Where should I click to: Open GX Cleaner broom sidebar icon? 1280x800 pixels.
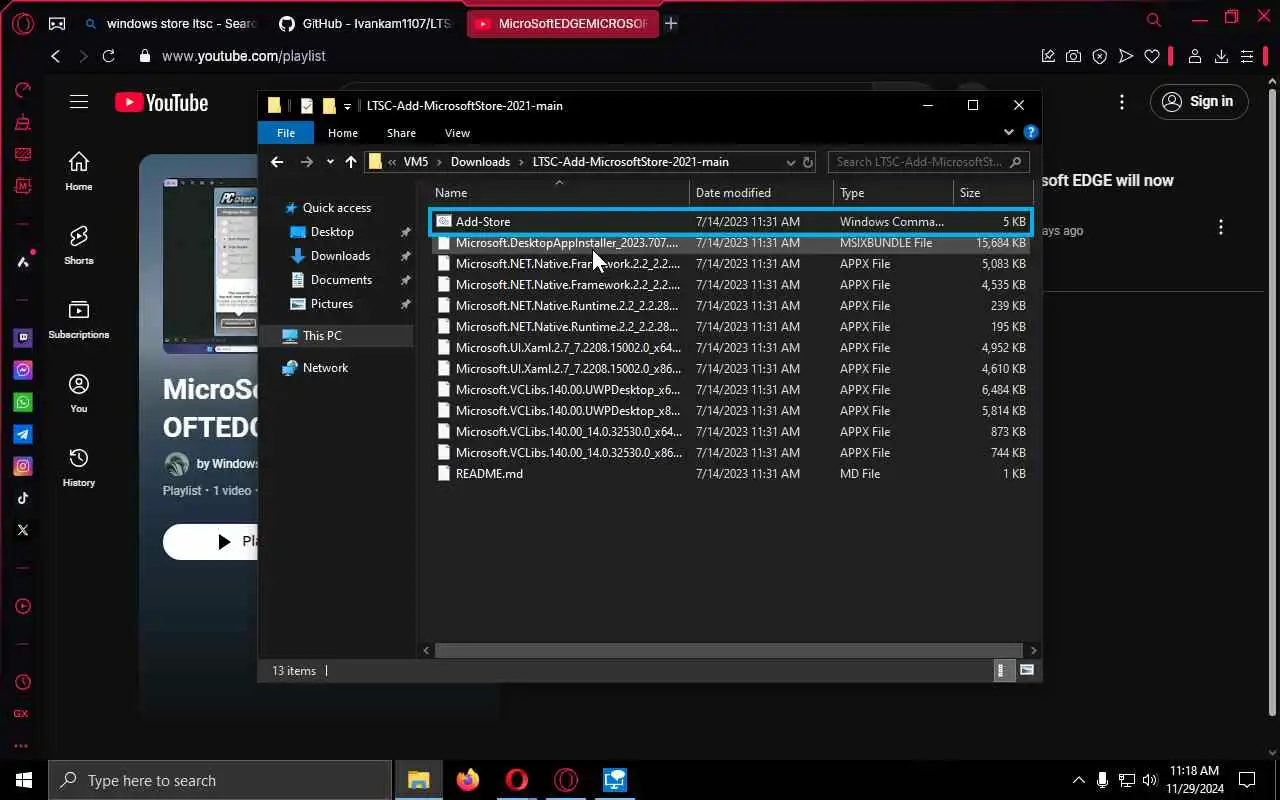[22, 122]
